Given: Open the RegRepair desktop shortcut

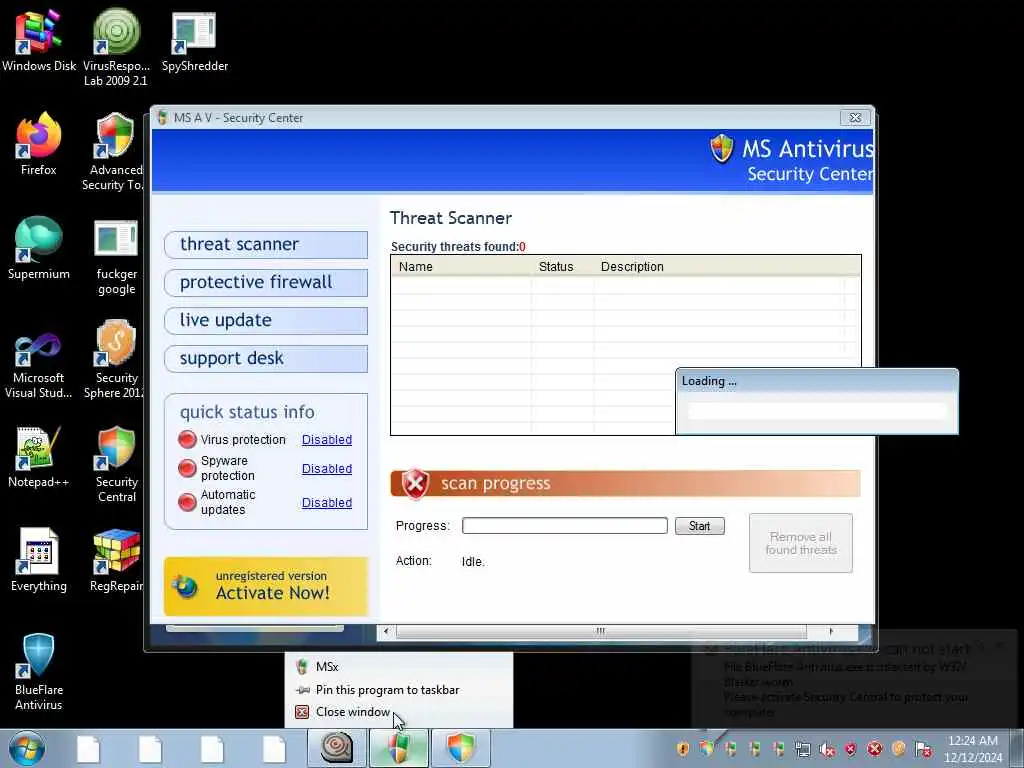Looking at the screenshot, I should [116, 560].
